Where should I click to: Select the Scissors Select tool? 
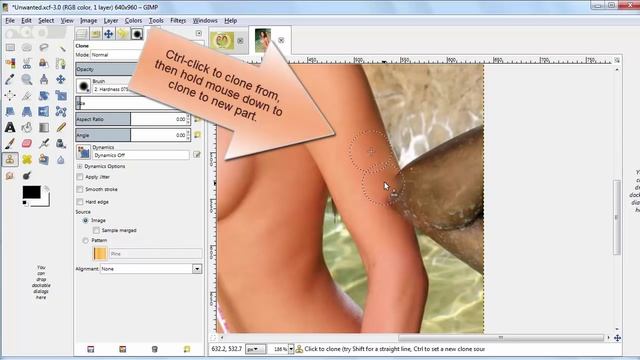27,64
